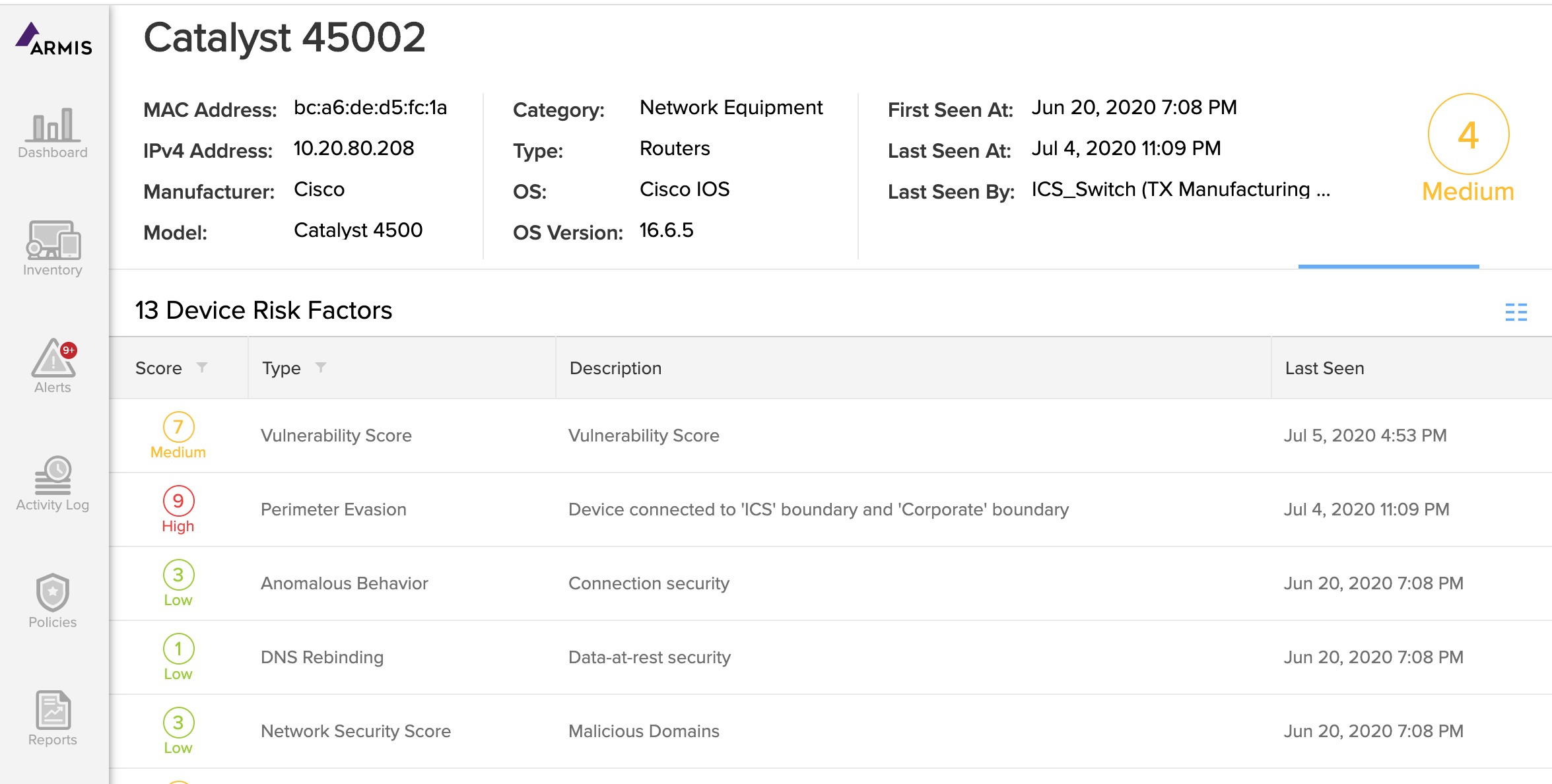Select the Vulnerability Score type cell
Screen dimensions: 1552x784
(x=336, y=436)
